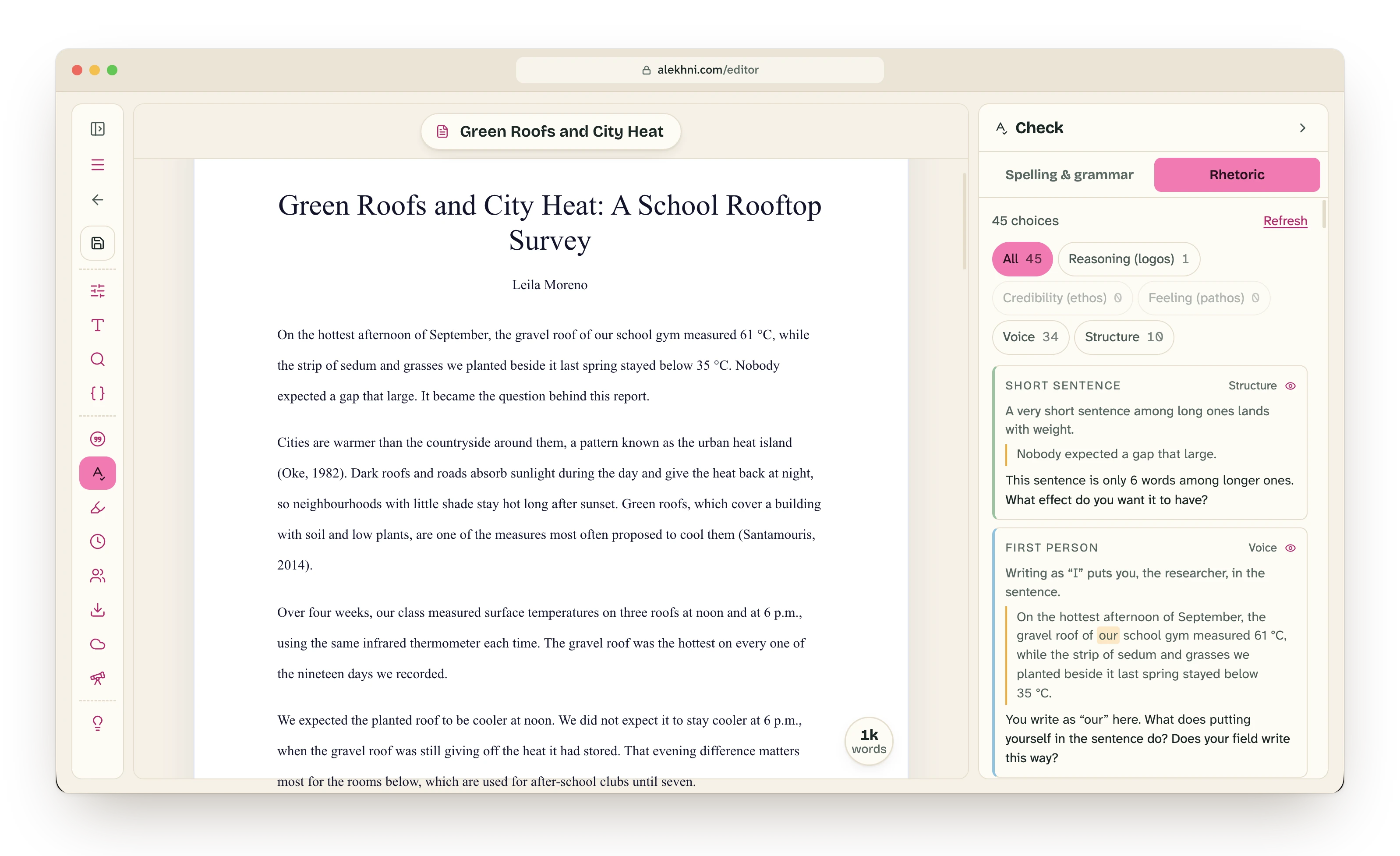The image size is (1400, 856).
Task: Open the citations quote icon
Action: point(98,439)
